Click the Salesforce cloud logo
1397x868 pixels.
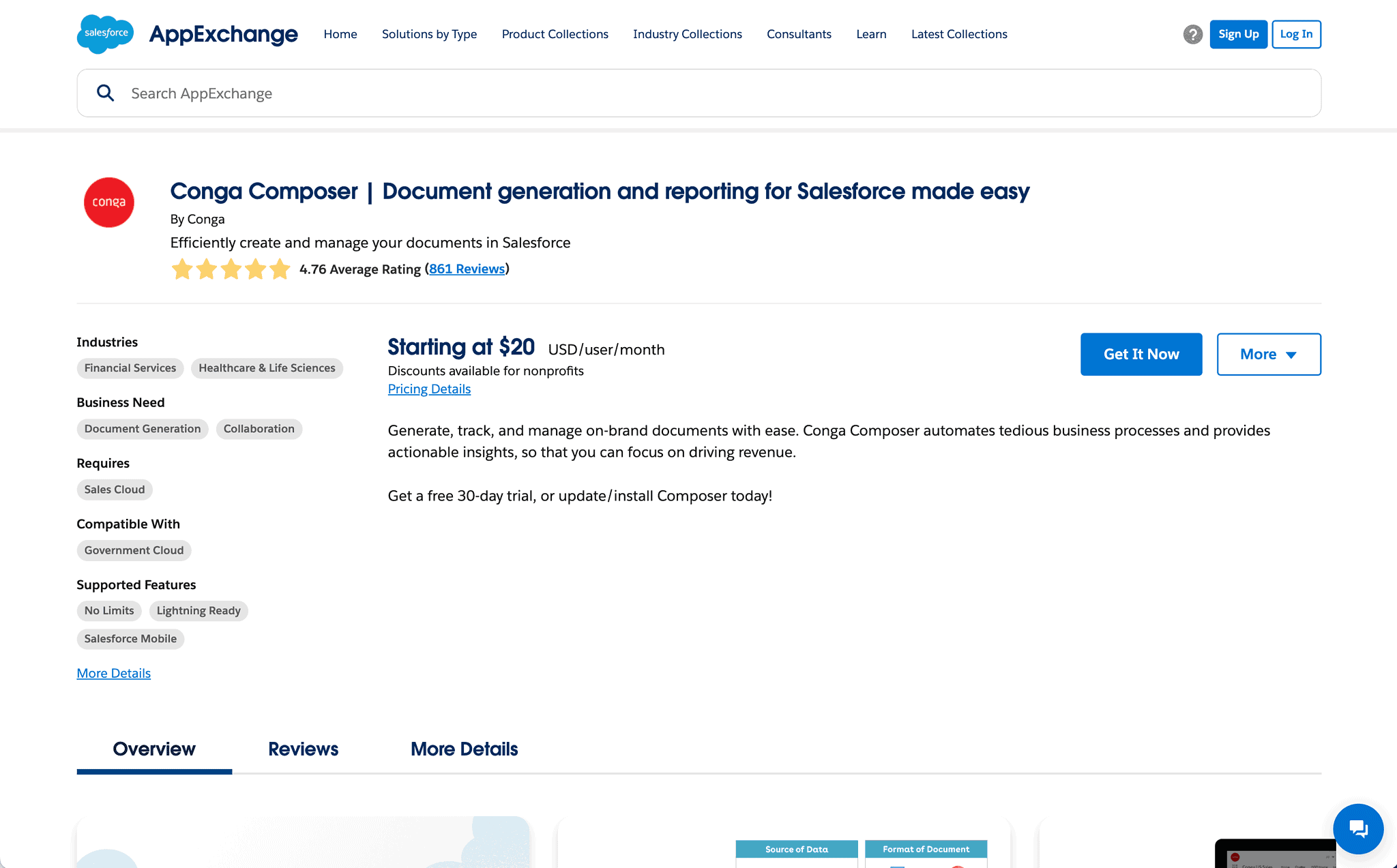pos(105,34)
